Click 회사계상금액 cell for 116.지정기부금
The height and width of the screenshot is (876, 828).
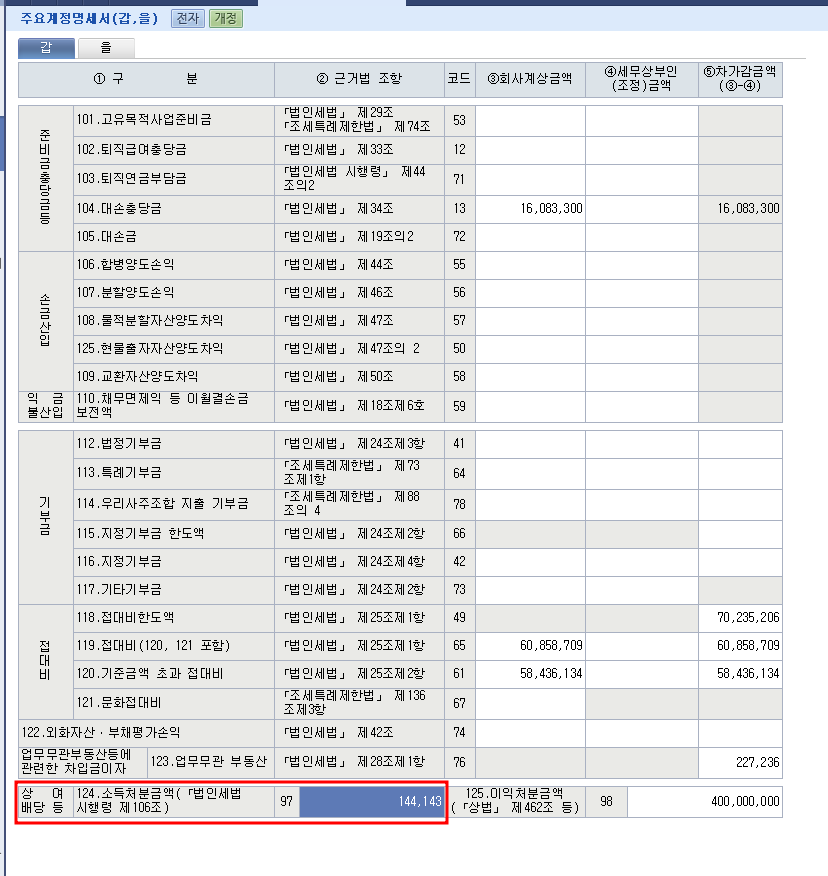(x=530, y=562)
